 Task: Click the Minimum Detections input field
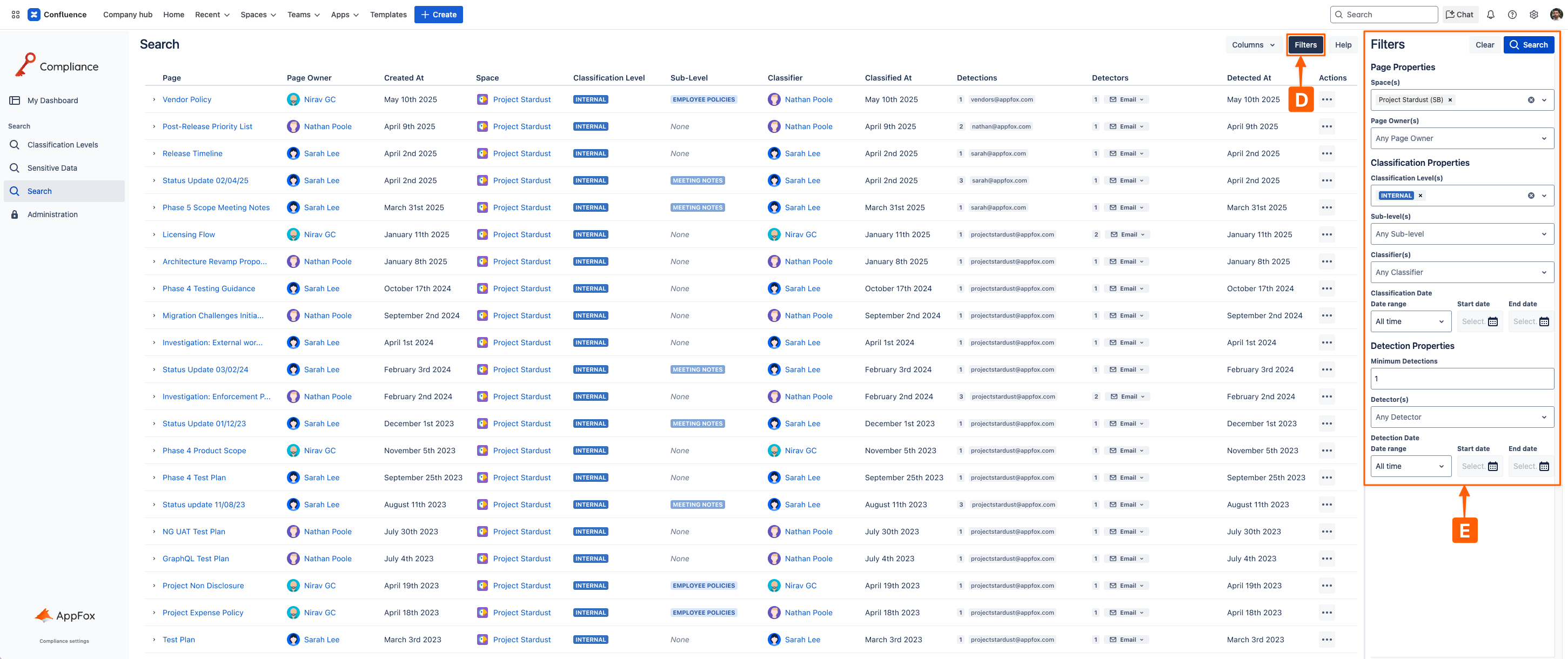tap(1461, 379)
